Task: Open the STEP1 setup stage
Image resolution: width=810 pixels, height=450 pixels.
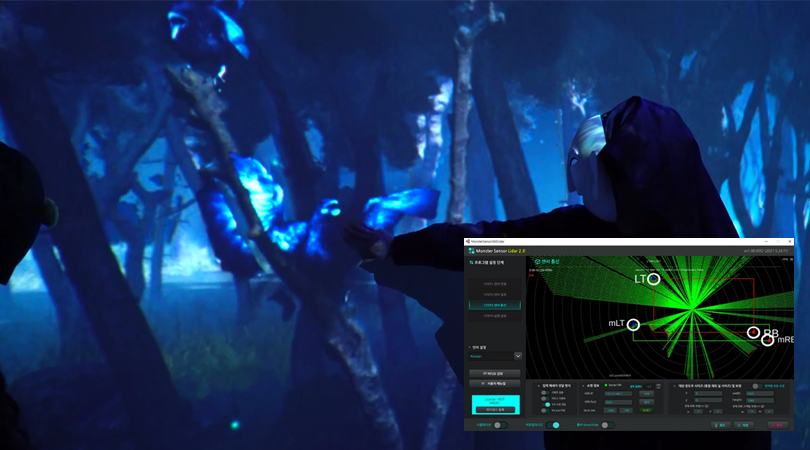Action: pos(495,284)
